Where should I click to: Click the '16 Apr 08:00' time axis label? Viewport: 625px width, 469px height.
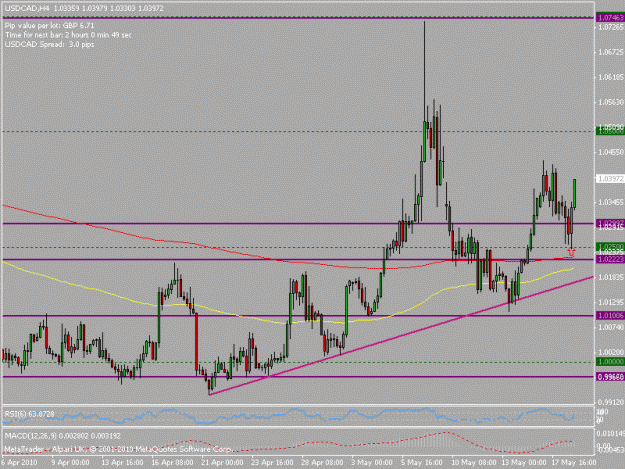pos(172,462)
